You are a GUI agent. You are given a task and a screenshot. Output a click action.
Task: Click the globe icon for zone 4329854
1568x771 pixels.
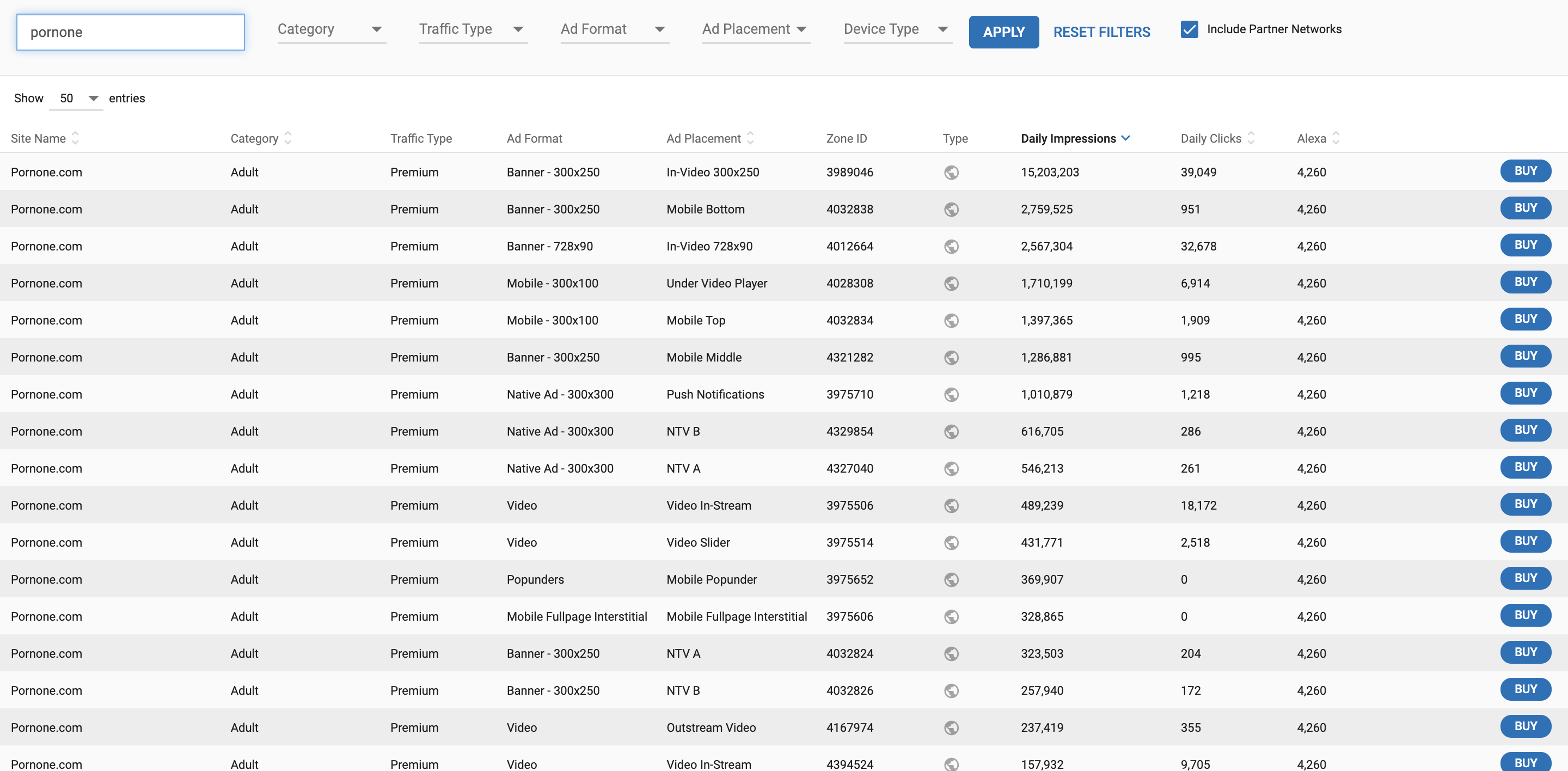(951, 431)
